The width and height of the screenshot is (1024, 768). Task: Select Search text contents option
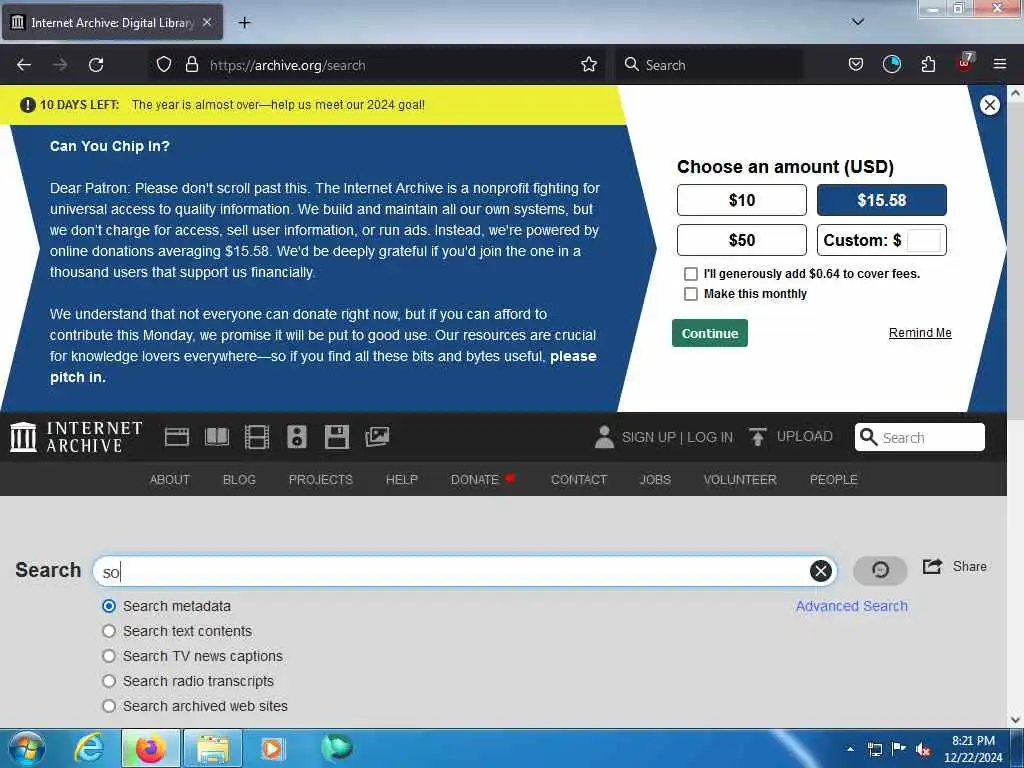click(109, 631)
